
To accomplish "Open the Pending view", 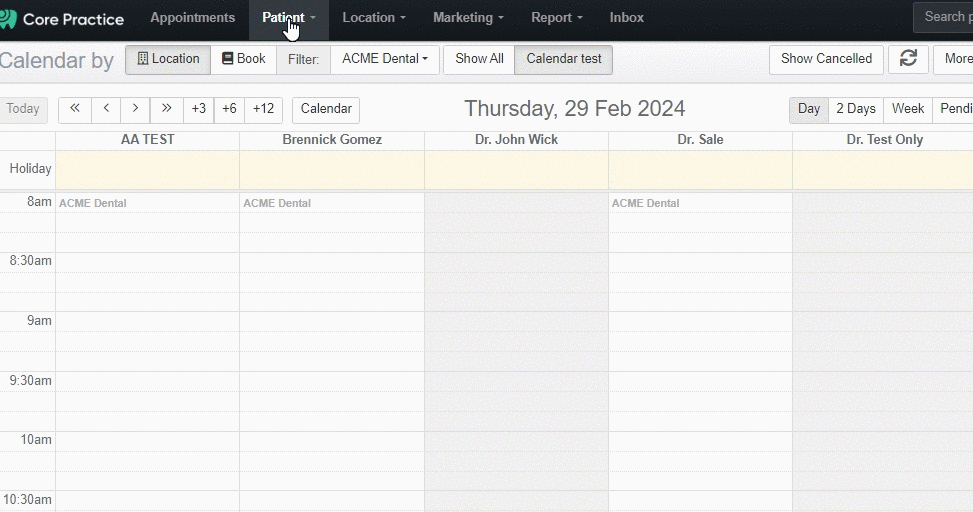I will point(953,109).
